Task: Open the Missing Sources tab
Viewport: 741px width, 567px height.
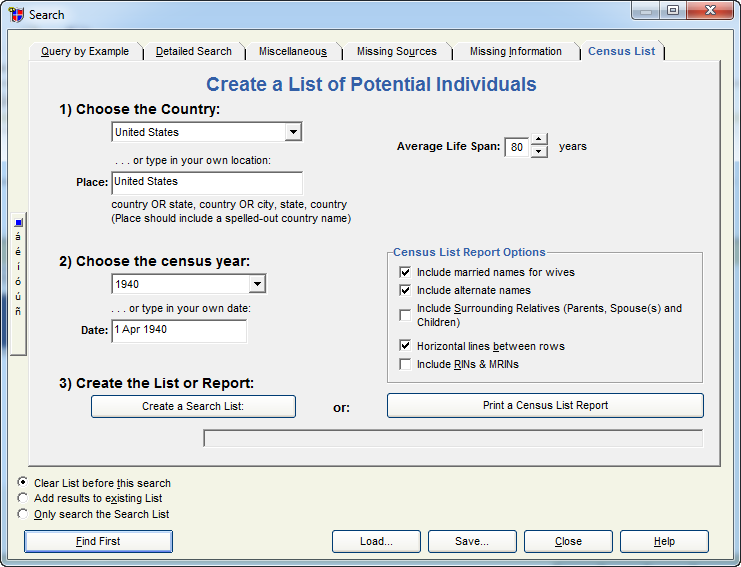Action: coord(397,51)
